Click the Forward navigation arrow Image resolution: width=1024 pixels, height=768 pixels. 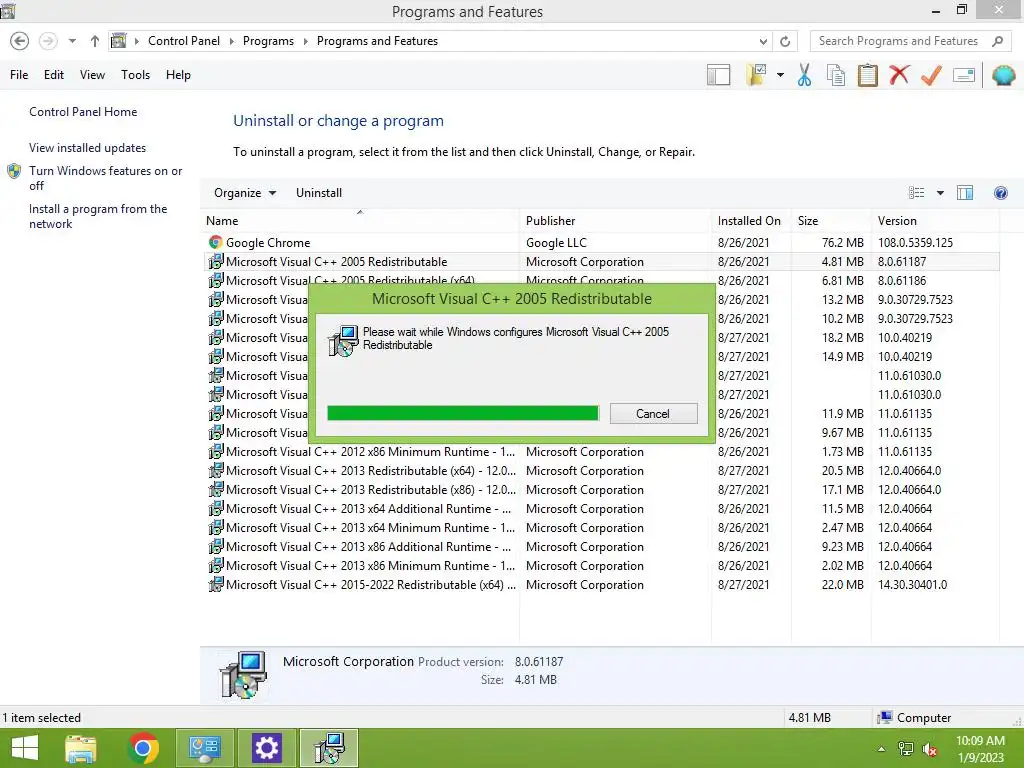[48, 41]
